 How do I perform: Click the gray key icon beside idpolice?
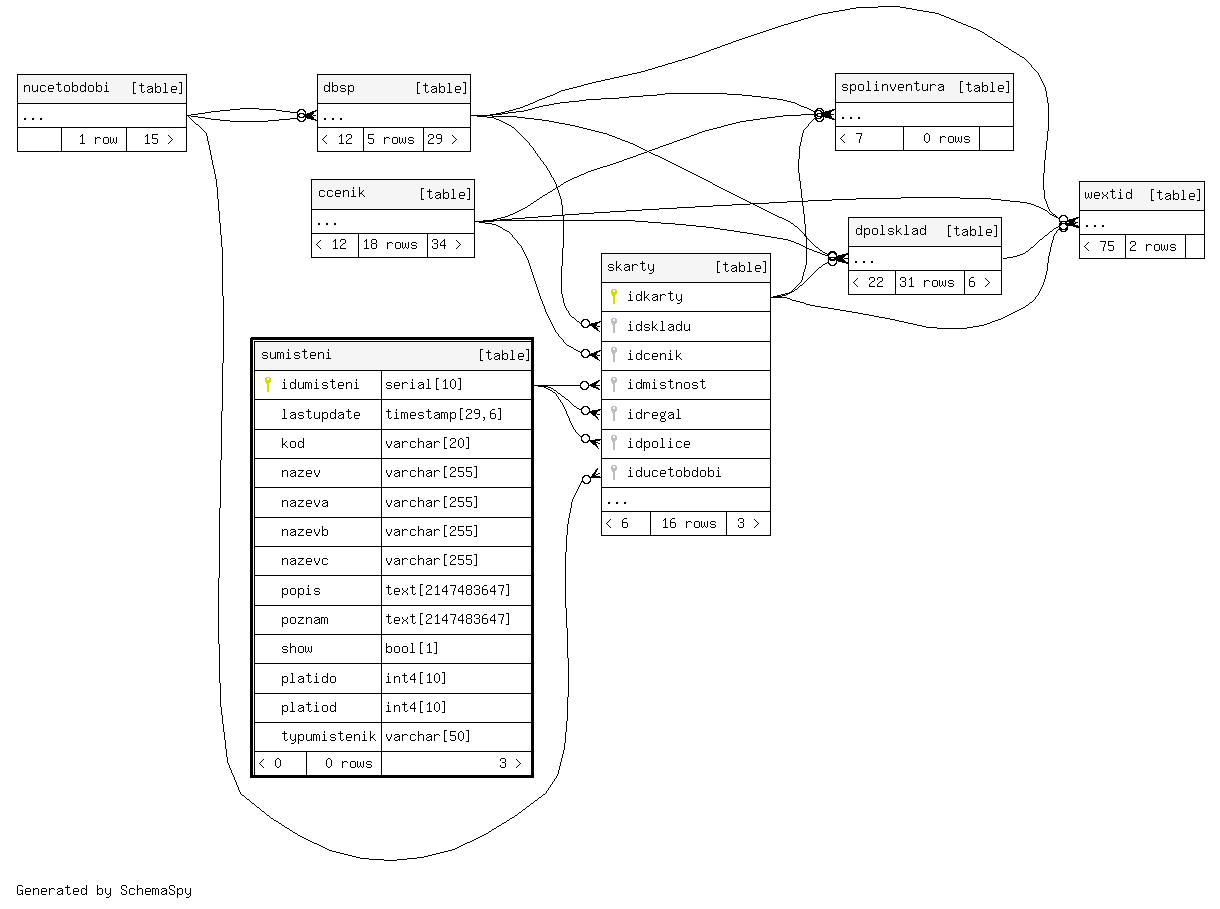(x=614, y=443)
